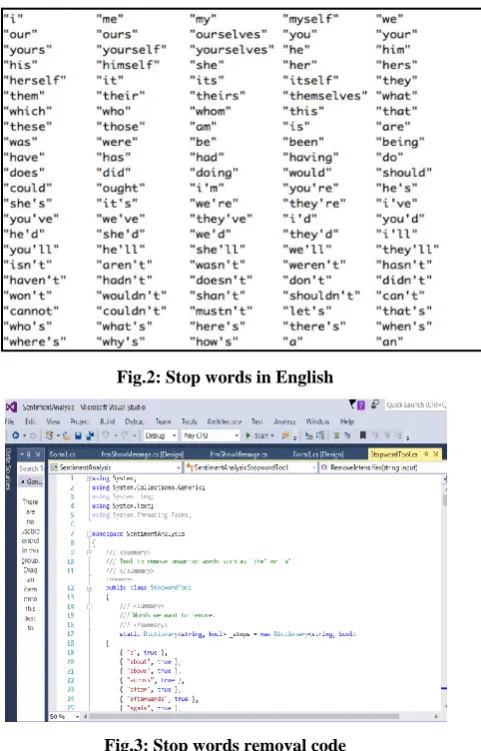Open the Debug menu
This screenshot has width=481, height=751.
coord(134,421)
